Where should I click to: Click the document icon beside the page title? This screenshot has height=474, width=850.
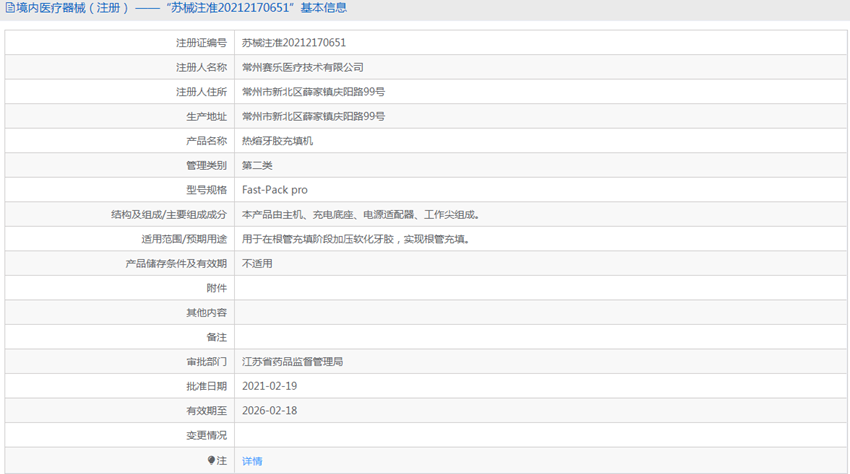tap(10, 8)
